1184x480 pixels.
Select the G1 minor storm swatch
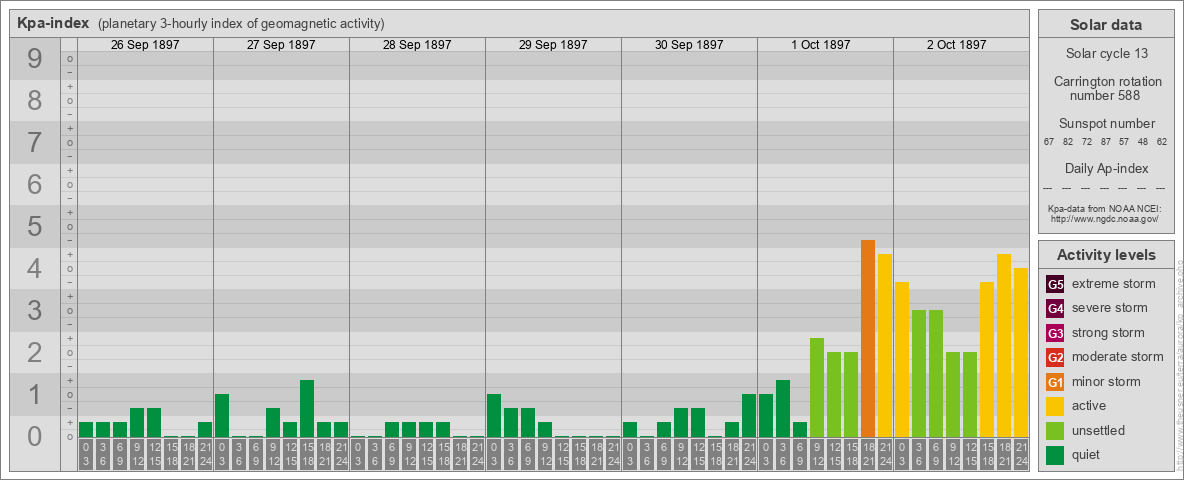coord(1055,382)
